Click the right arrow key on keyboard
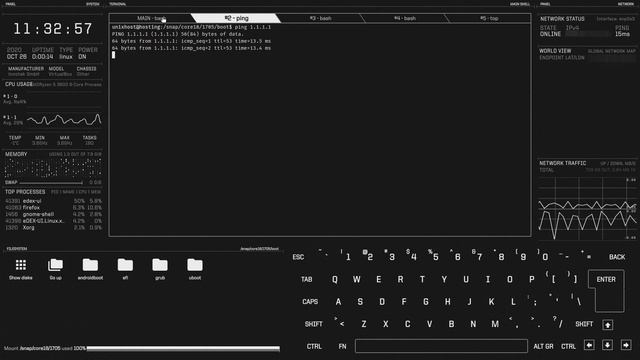 click(626, 345)
